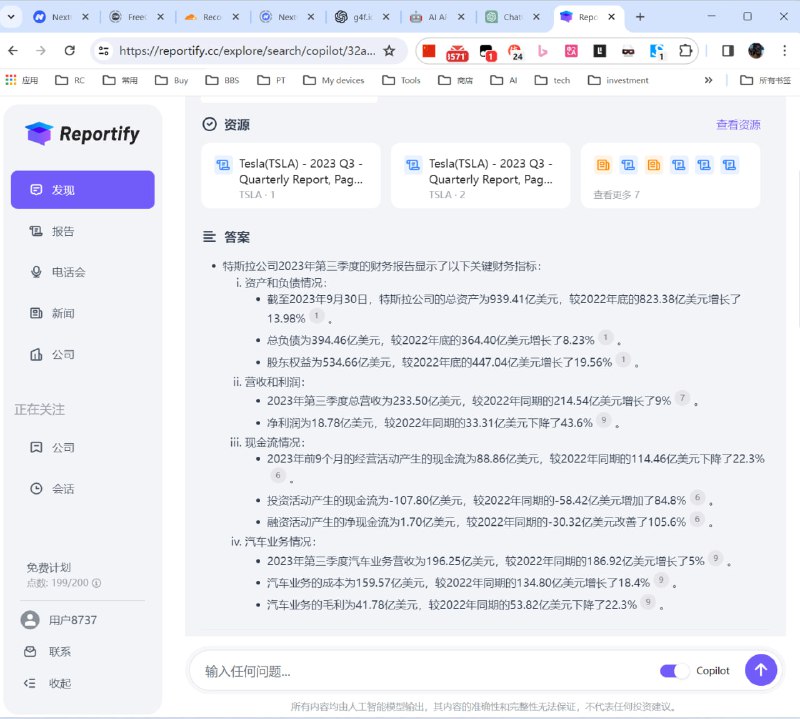Open the 会话 item under 正在关注

[x=55, y=488]
